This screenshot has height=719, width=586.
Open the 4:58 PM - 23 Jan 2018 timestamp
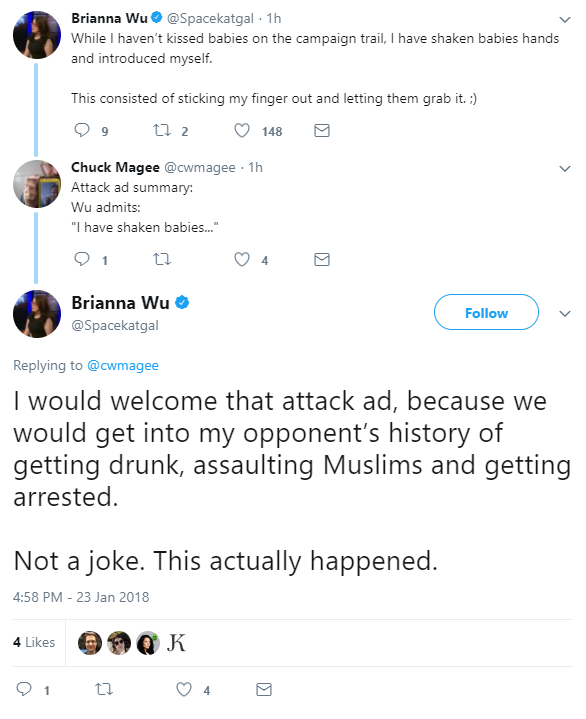[81, 597]
